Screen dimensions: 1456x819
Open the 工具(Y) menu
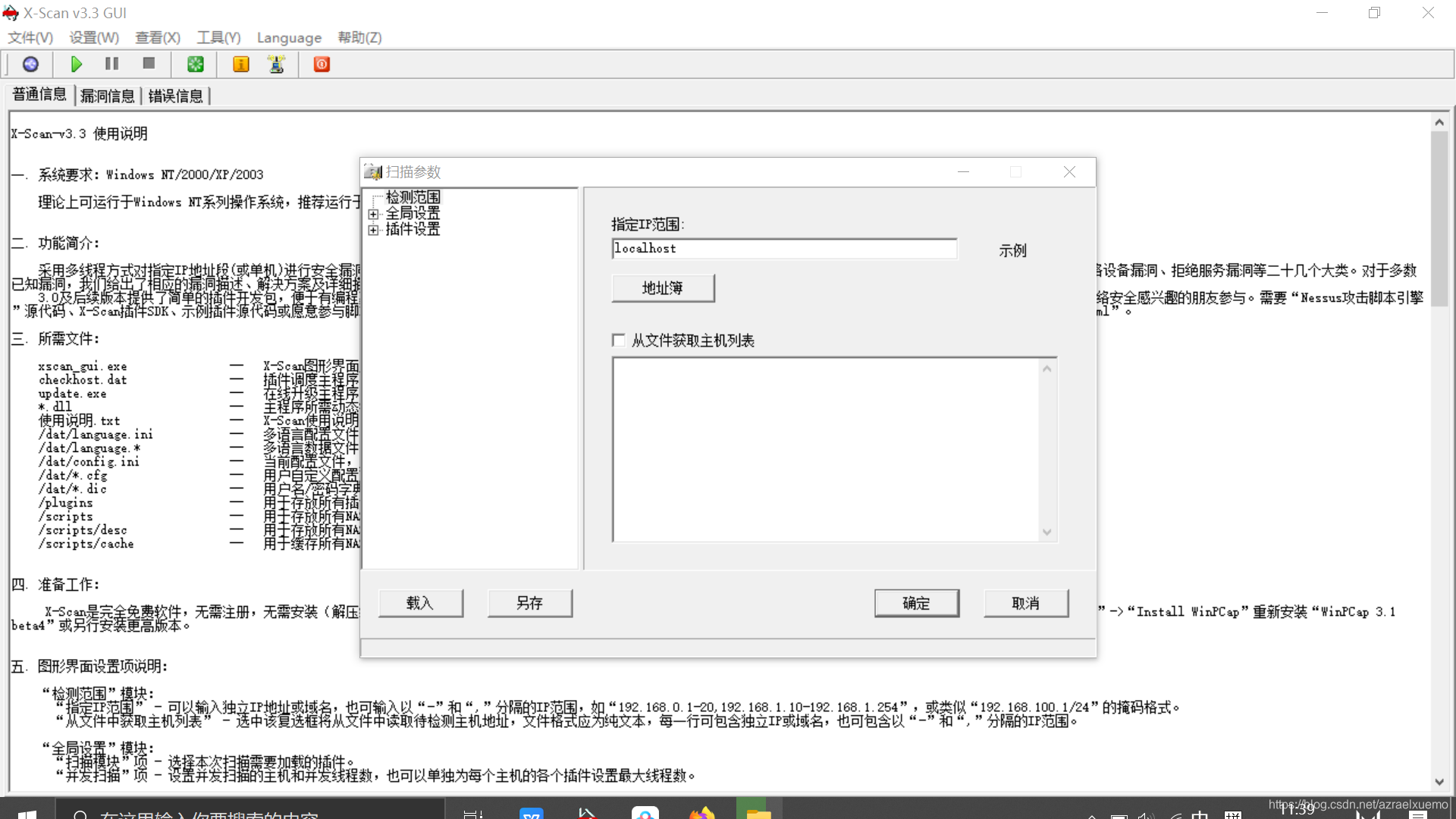tap(218, 38)
